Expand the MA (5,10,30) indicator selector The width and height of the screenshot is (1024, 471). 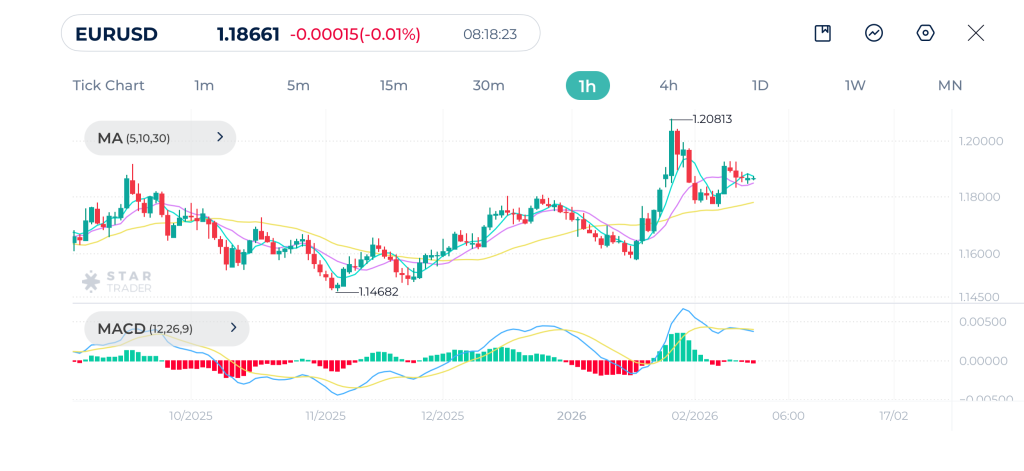point(160,138)
